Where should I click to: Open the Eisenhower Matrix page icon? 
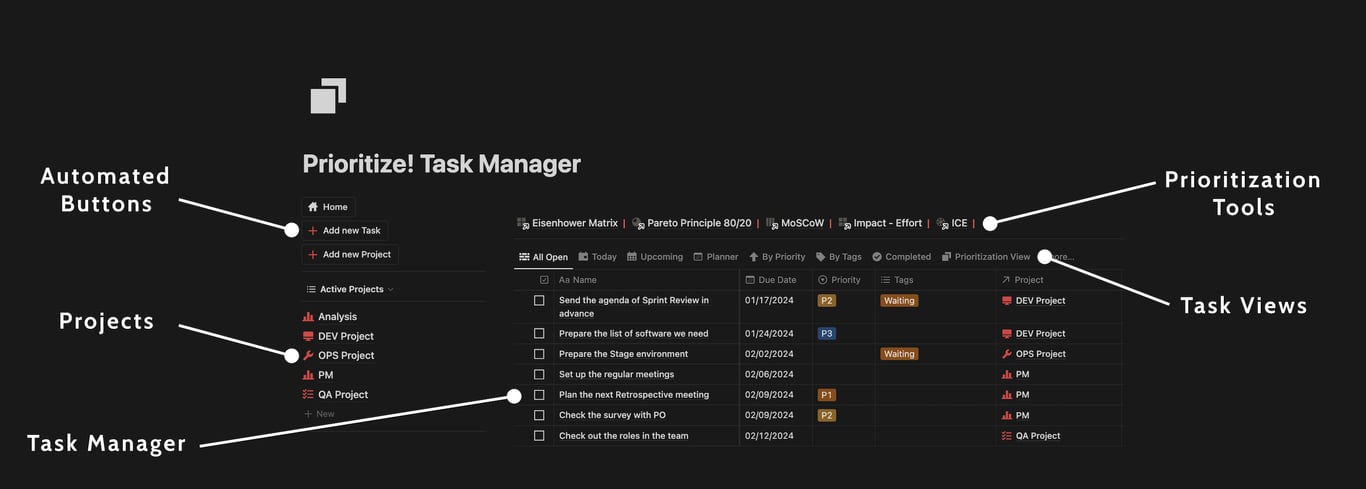[523, 224]
